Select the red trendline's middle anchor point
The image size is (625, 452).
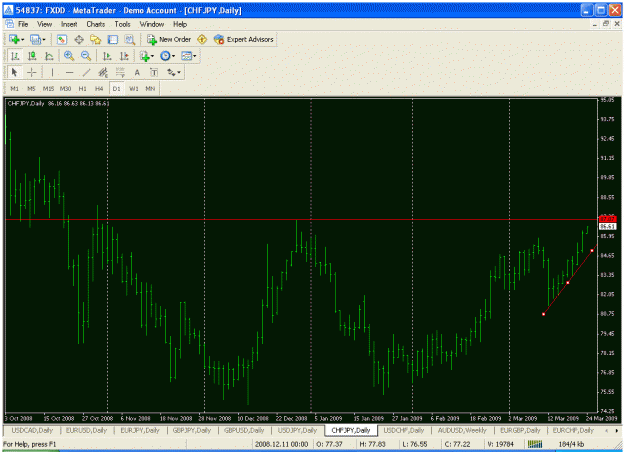coord(568,283)
